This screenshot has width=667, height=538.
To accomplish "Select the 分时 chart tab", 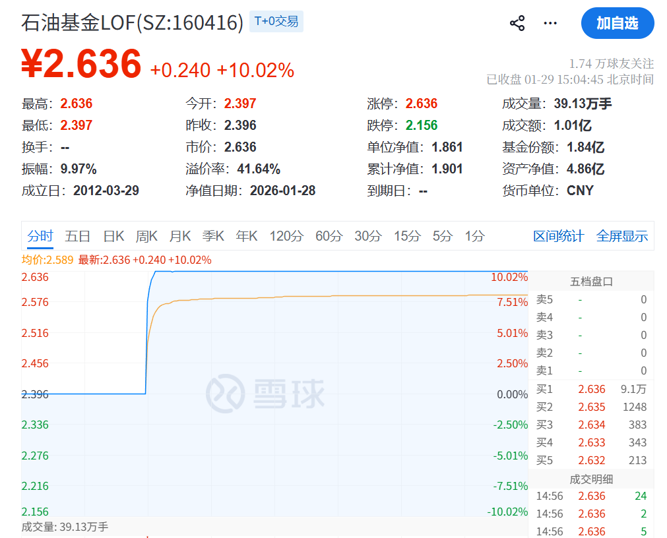I will [x=40, y=236].
